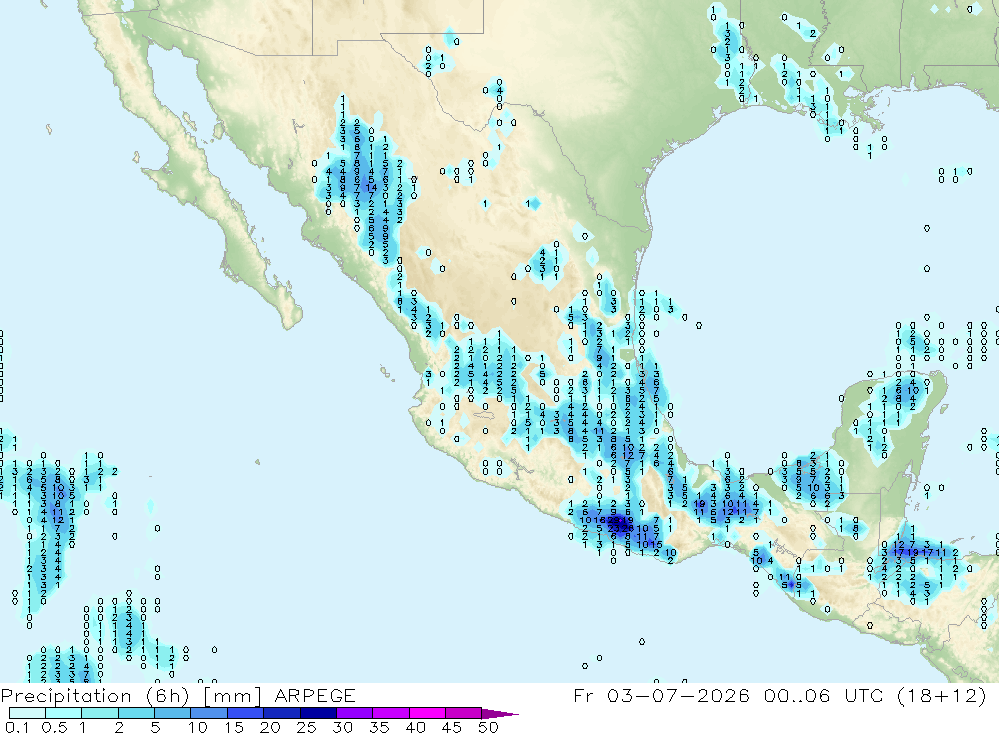This screenshot has height=733, width=1000.
Task: Click the 0.1–0.5 mm legend color swatch
Action: pos(27,713)
